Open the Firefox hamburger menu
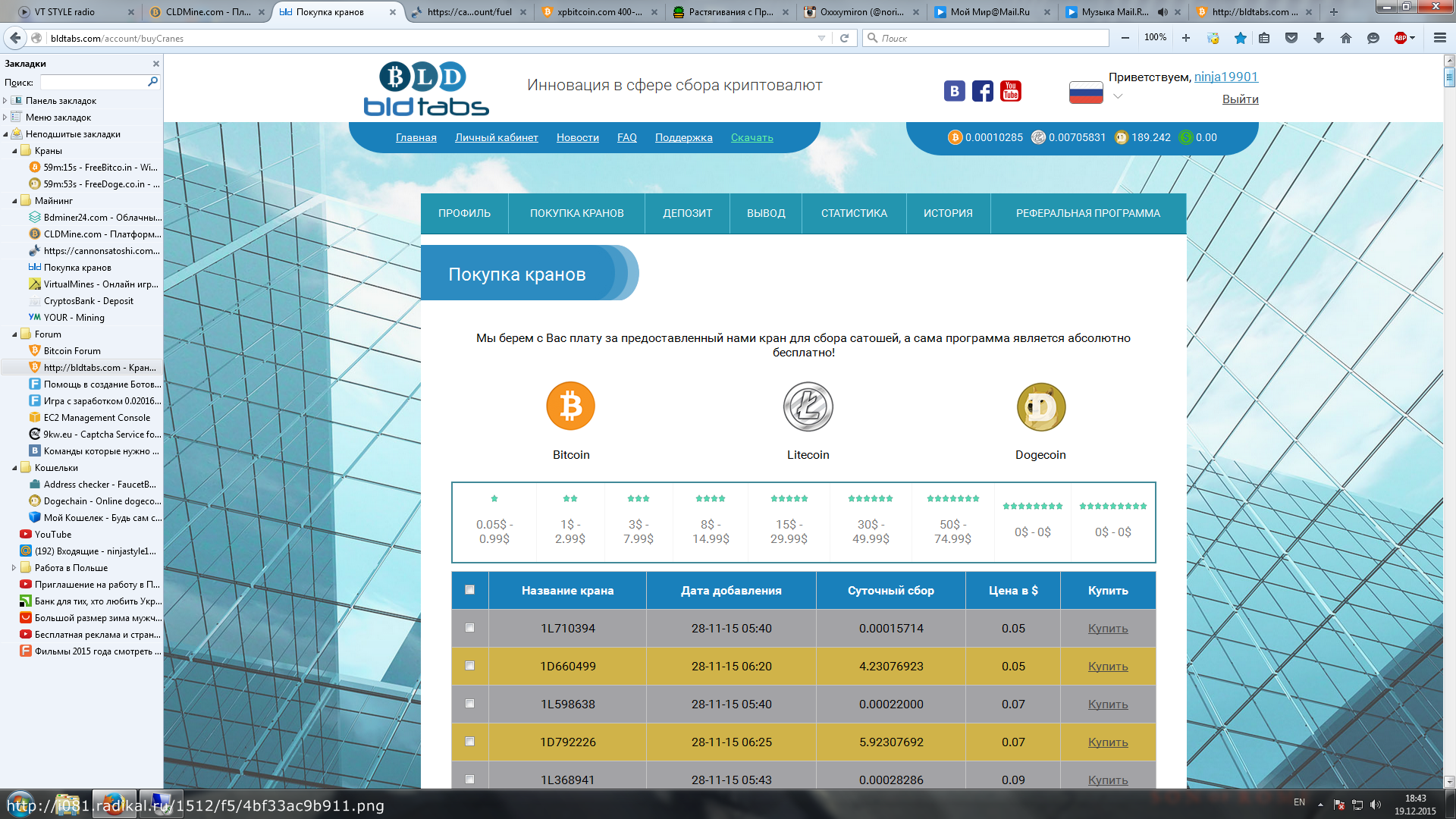 point(1440,38)
